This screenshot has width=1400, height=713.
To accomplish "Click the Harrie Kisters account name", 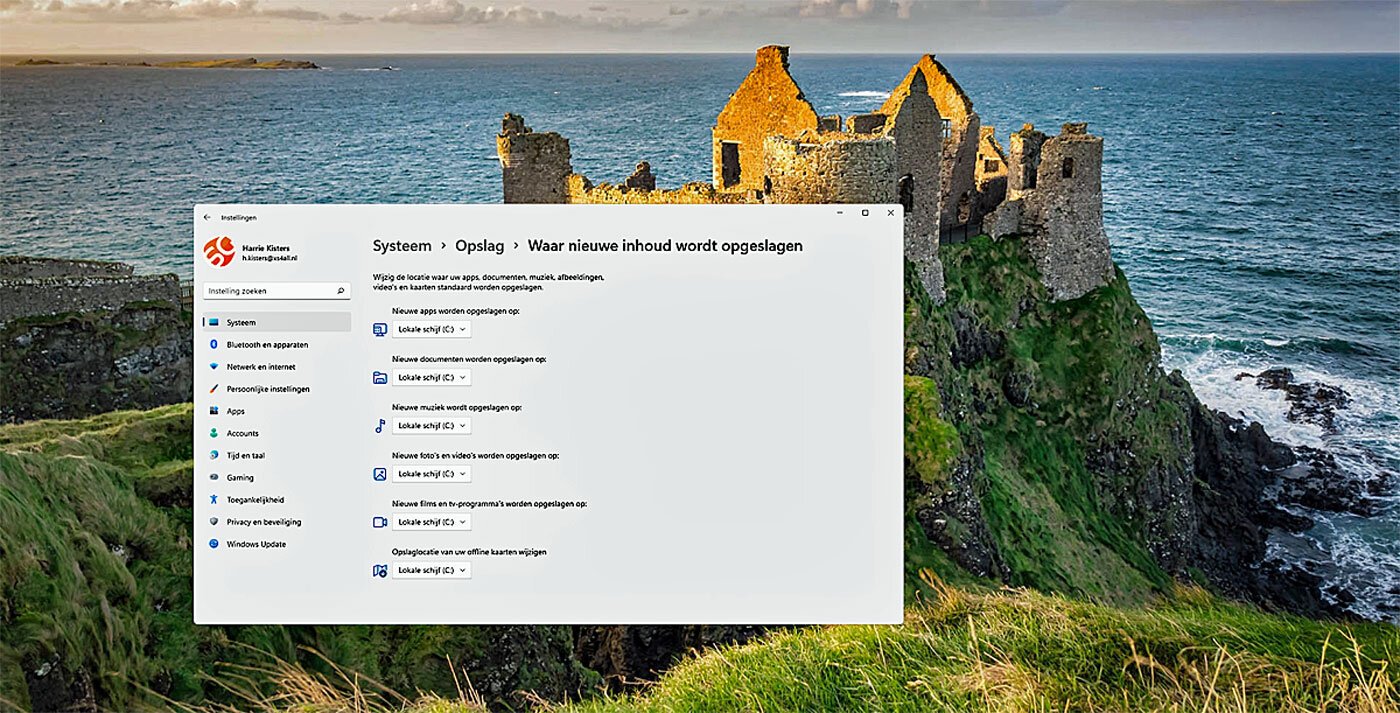I will (266, 247).
